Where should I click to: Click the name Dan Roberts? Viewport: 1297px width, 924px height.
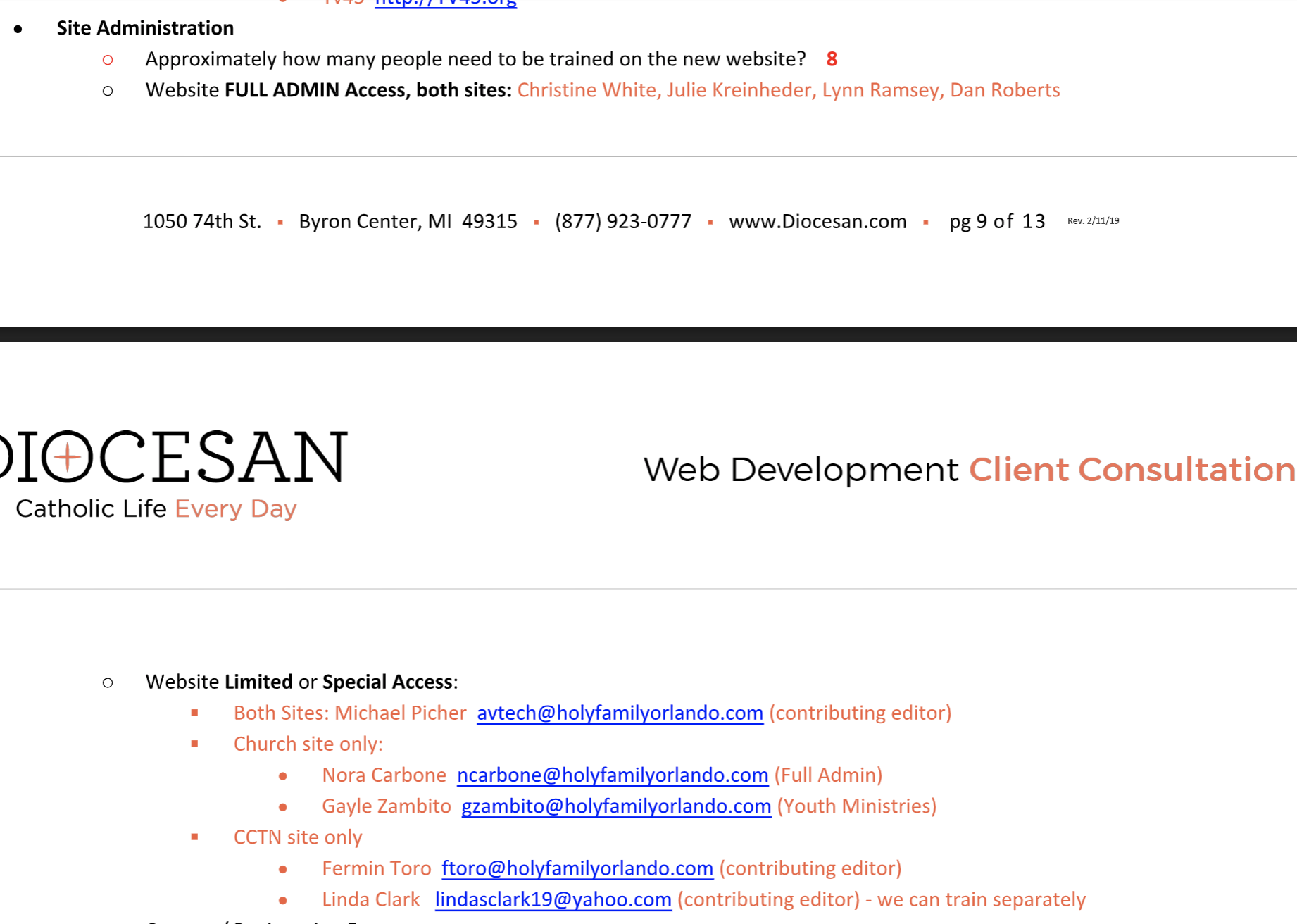click(1004, 90)
